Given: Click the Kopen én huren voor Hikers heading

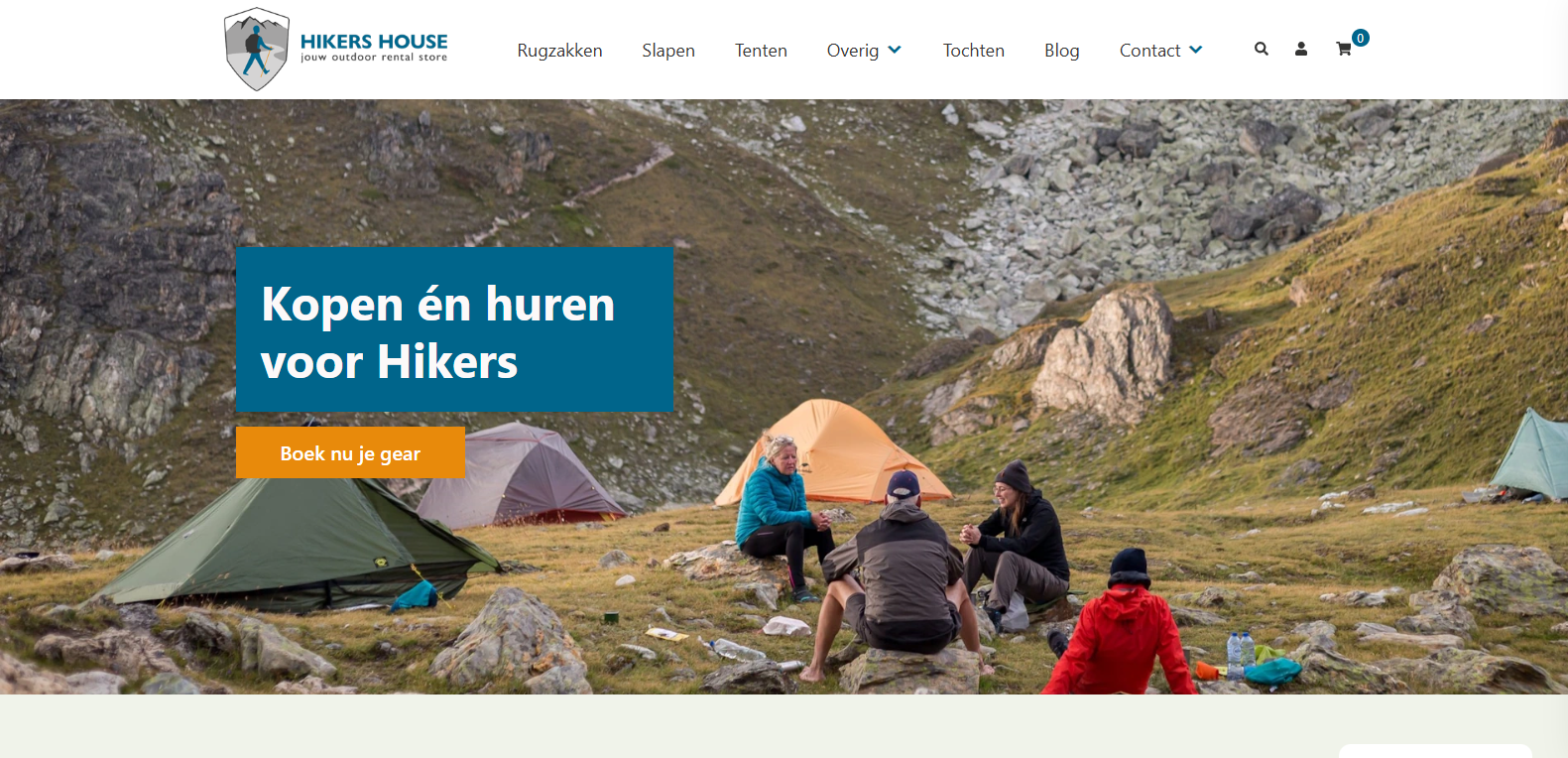Looking at the screenshot, I should point(438,332).
